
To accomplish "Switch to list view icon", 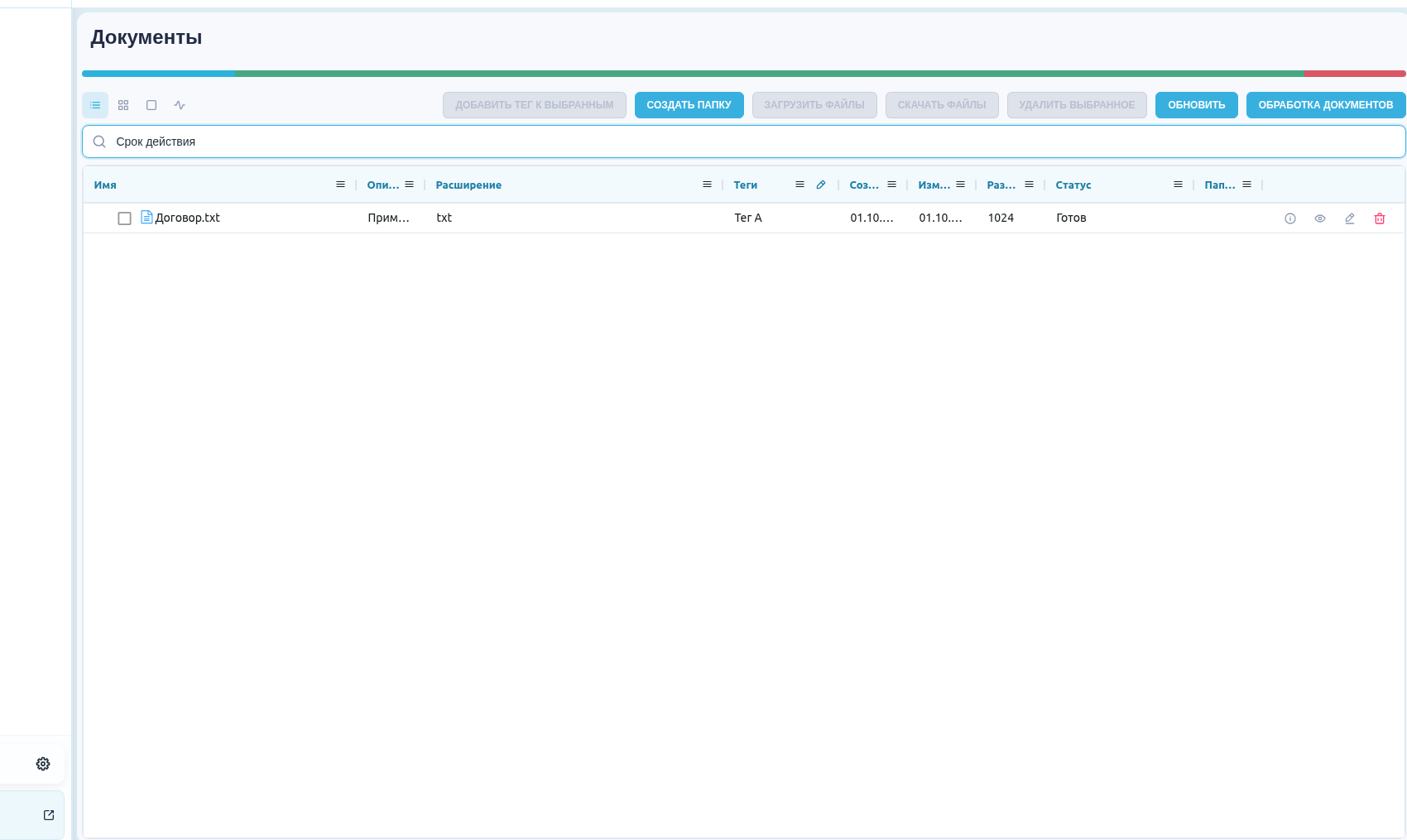I will coord(95,105).
